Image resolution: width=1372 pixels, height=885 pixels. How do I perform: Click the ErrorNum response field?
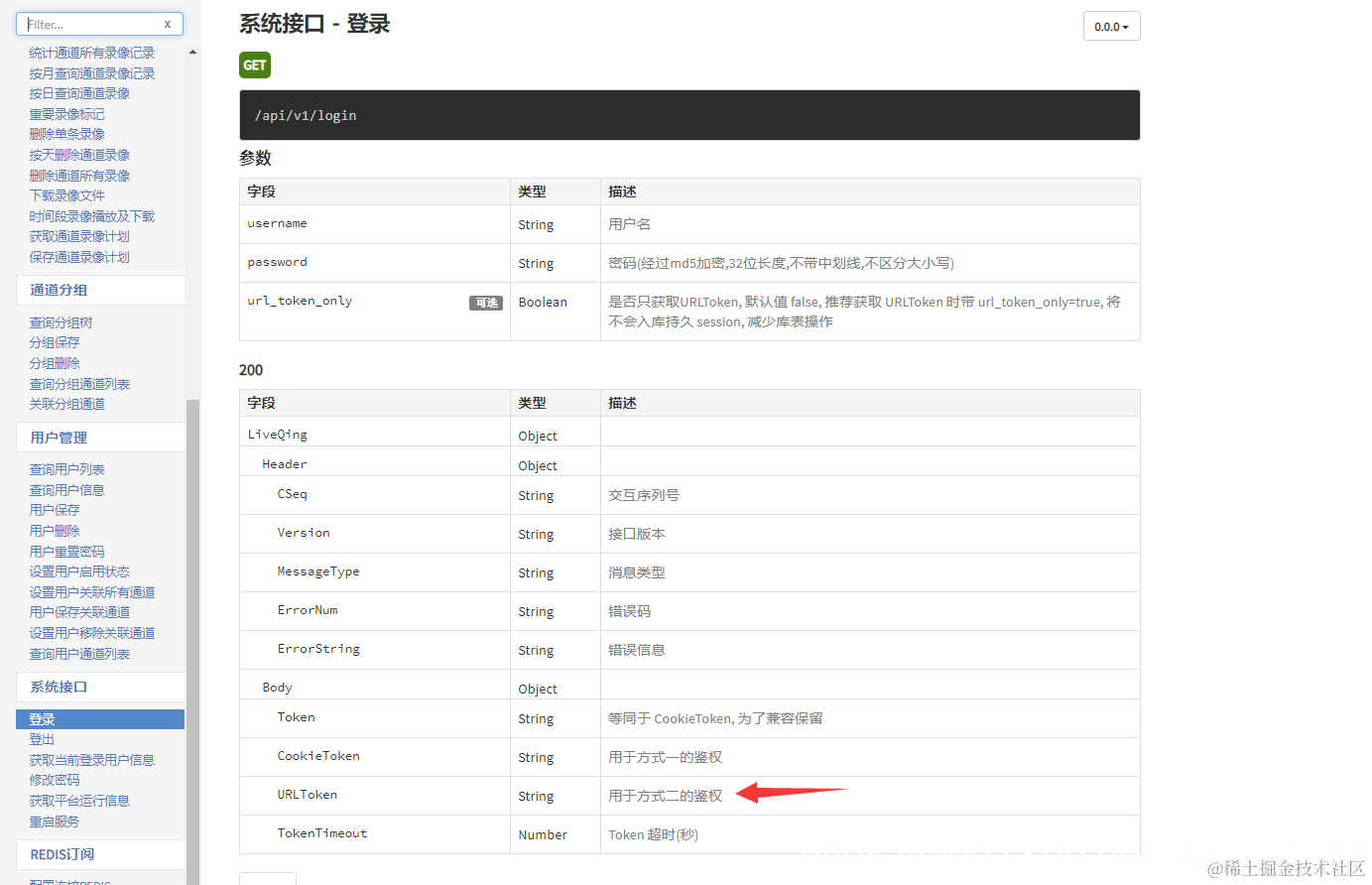point(308,610)
